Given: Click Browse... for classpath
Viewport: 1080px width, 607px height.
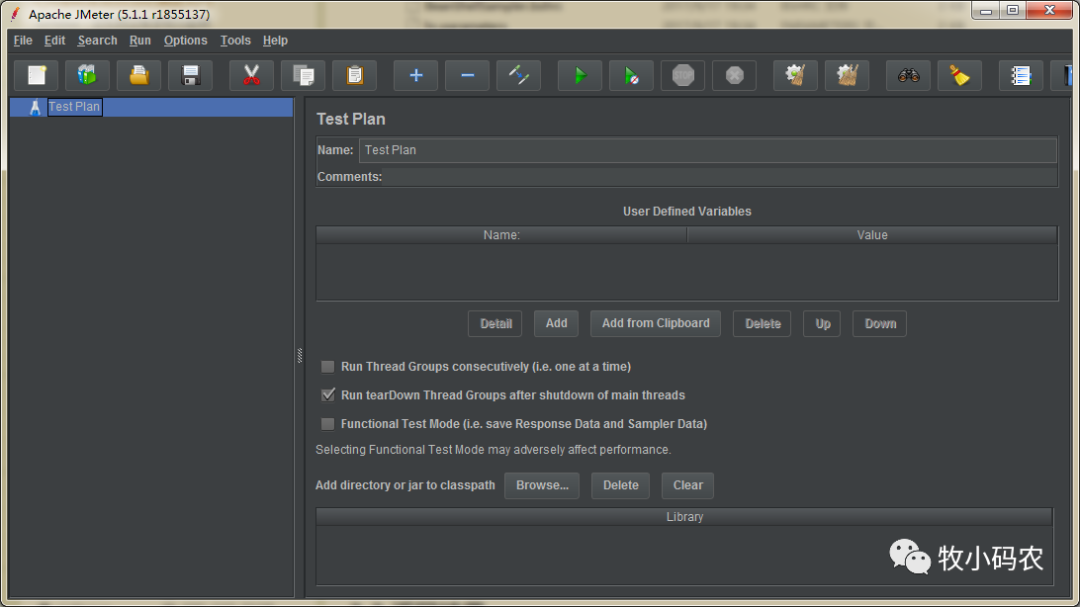Looking at the screenshot, I should 542,485.
